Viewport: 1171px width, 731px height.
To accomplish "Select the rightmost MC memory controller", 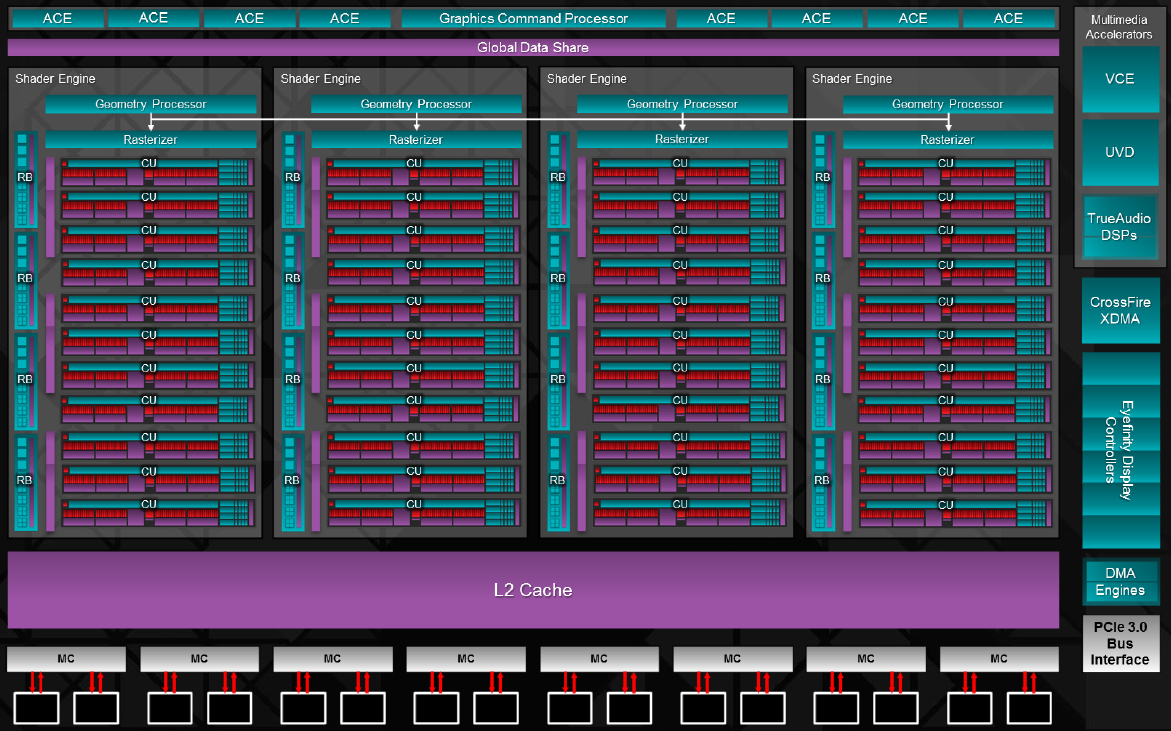I will point(998,659).
